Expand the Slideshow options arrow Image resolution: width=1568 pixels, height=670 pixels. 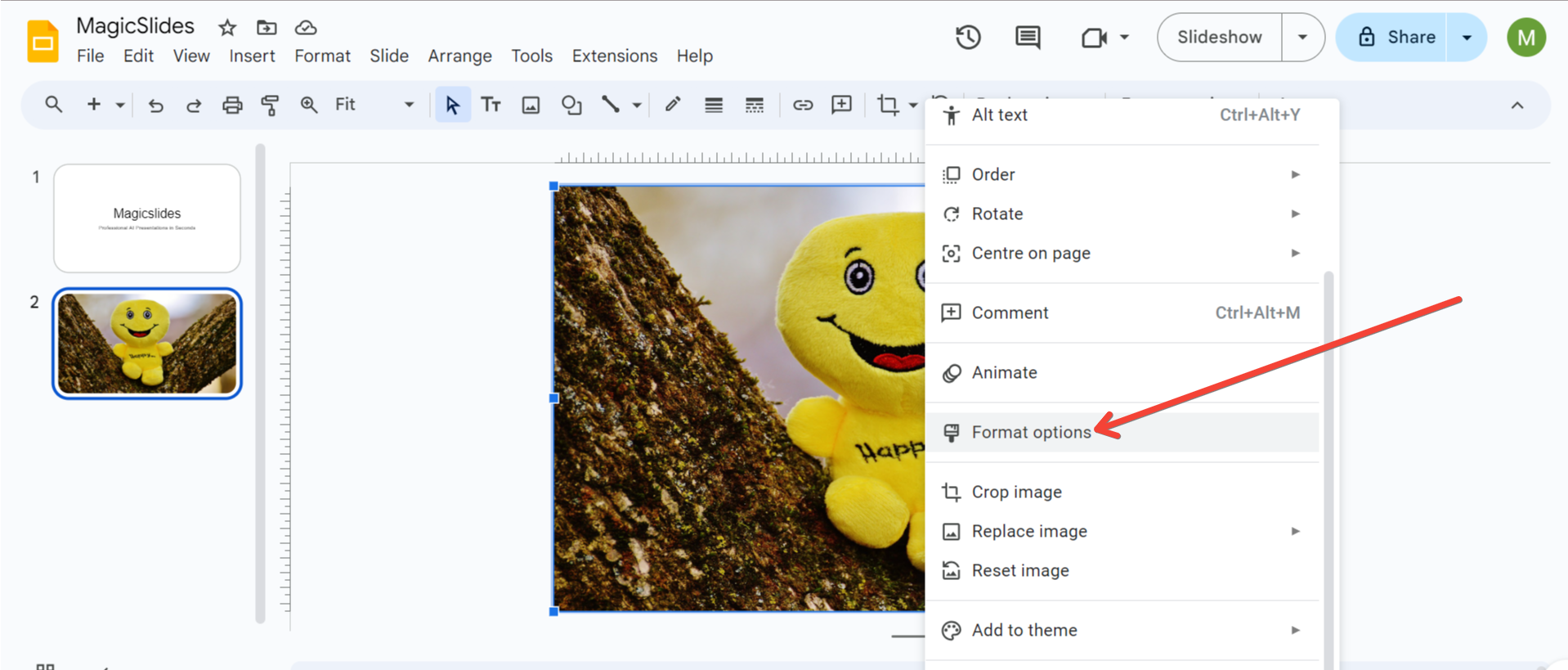[1302, 38]
